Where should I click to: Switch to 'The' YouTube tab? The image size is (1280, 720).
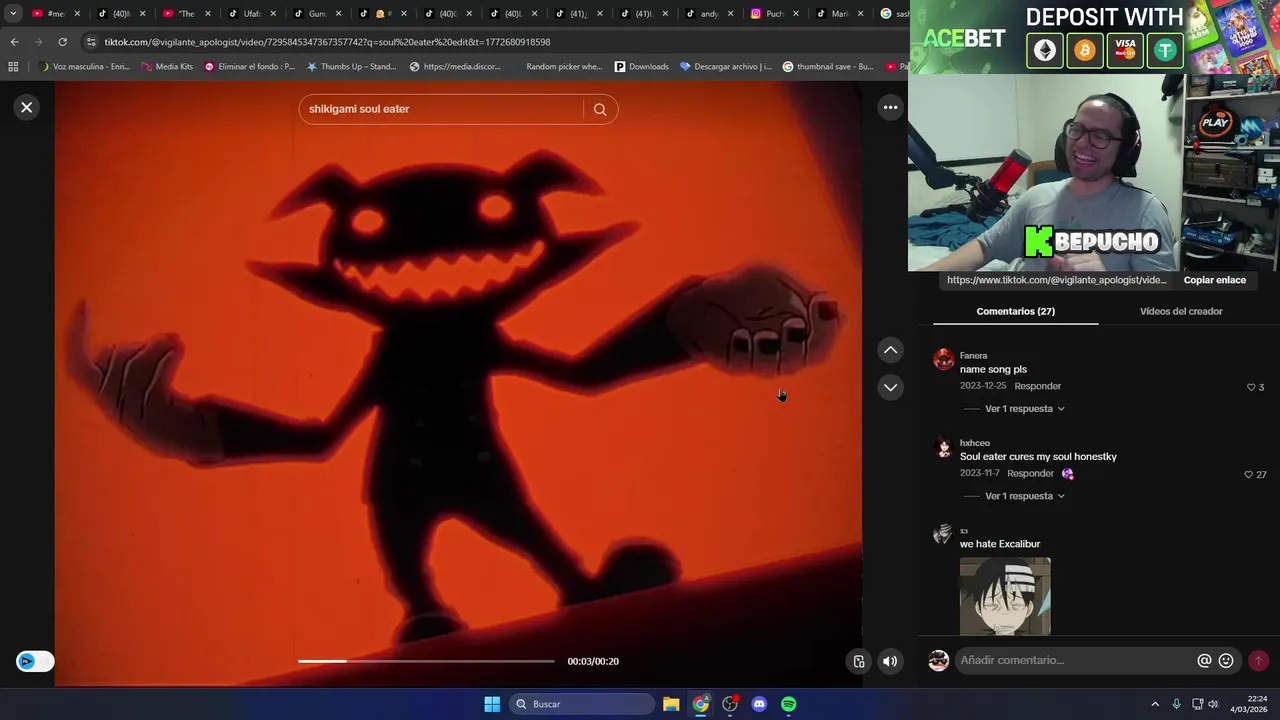[186, 14]
